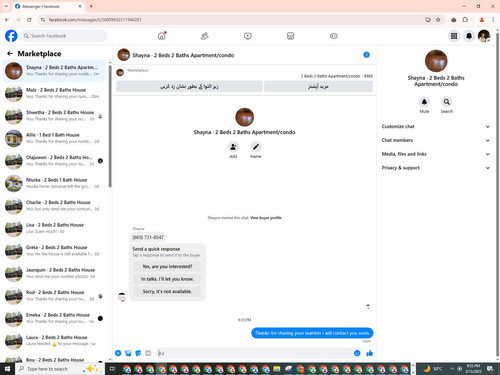Expand Customize chat section
The height and width of the screenshot is (375, 500).
[x=436, y=126]
